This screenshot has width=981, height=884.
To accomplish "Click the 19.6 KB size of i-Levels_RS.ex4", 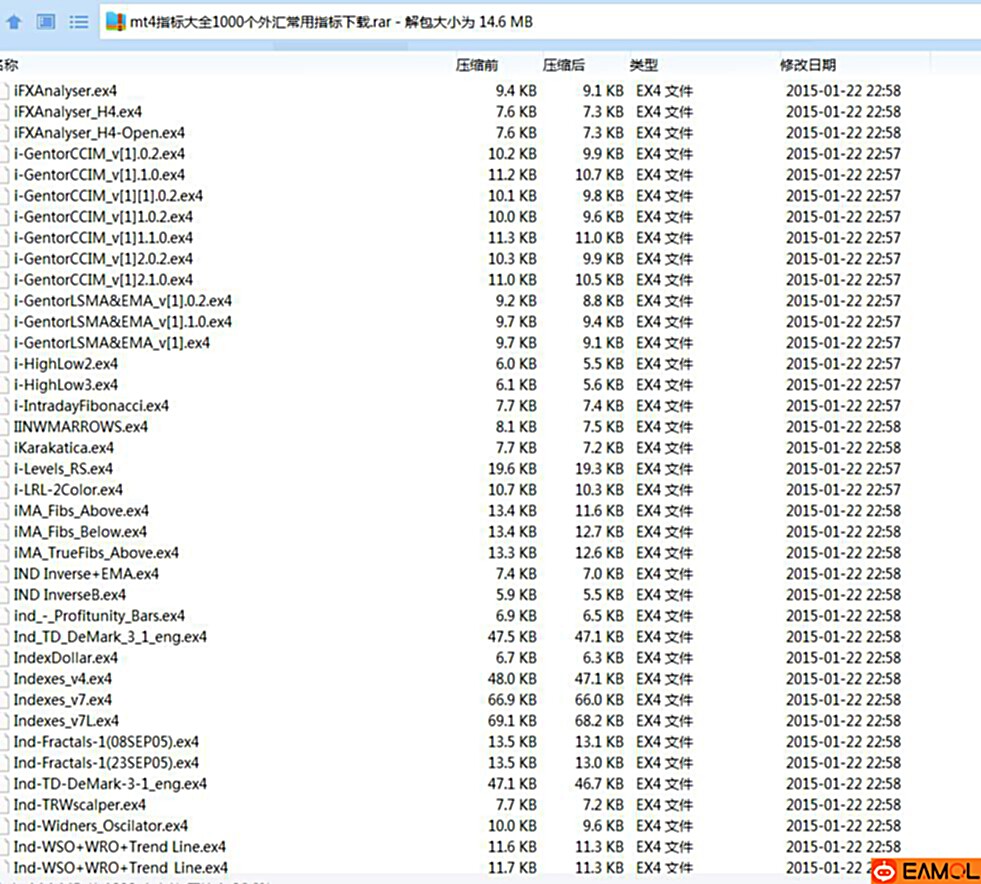I will 512,469.
